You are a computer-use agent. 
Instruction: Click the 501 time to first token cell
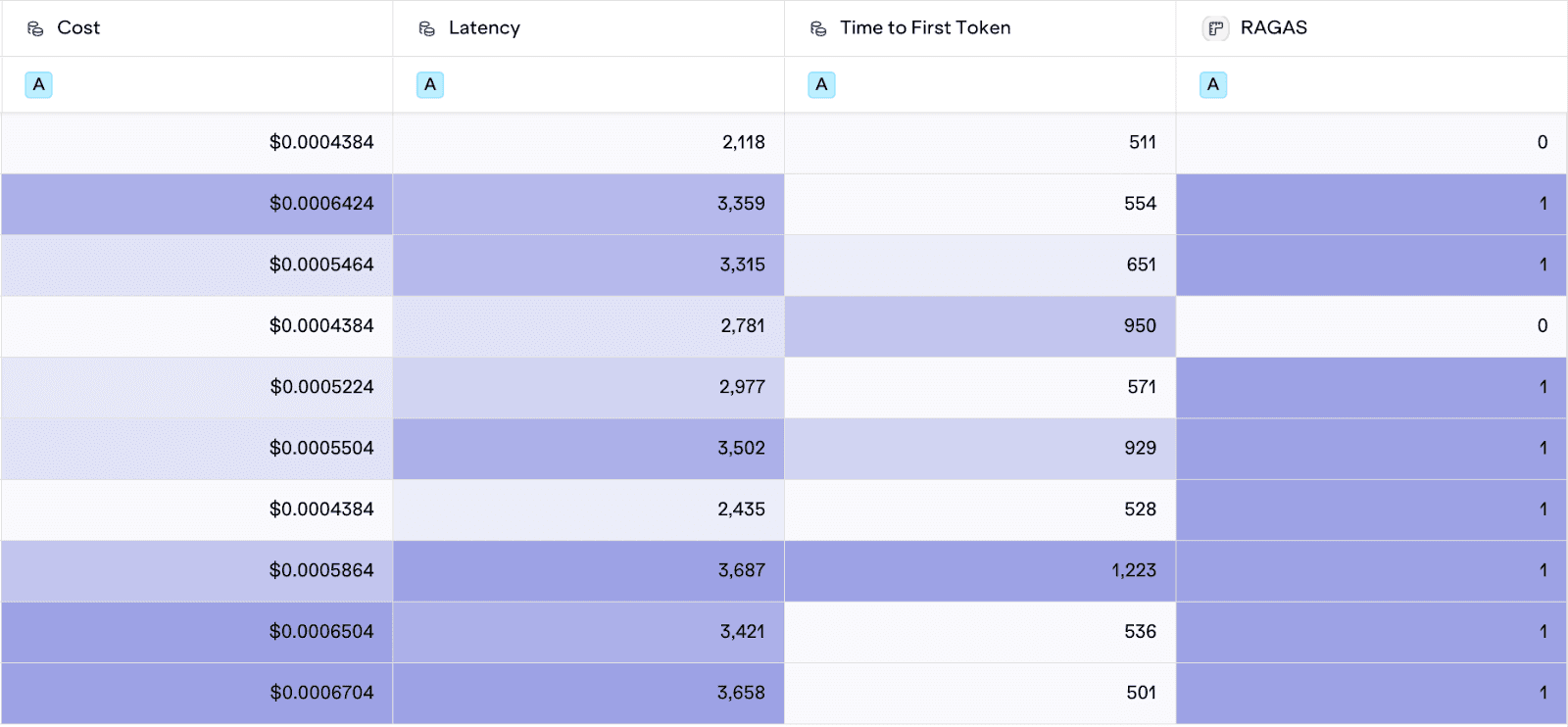(x=1141, y=693)
